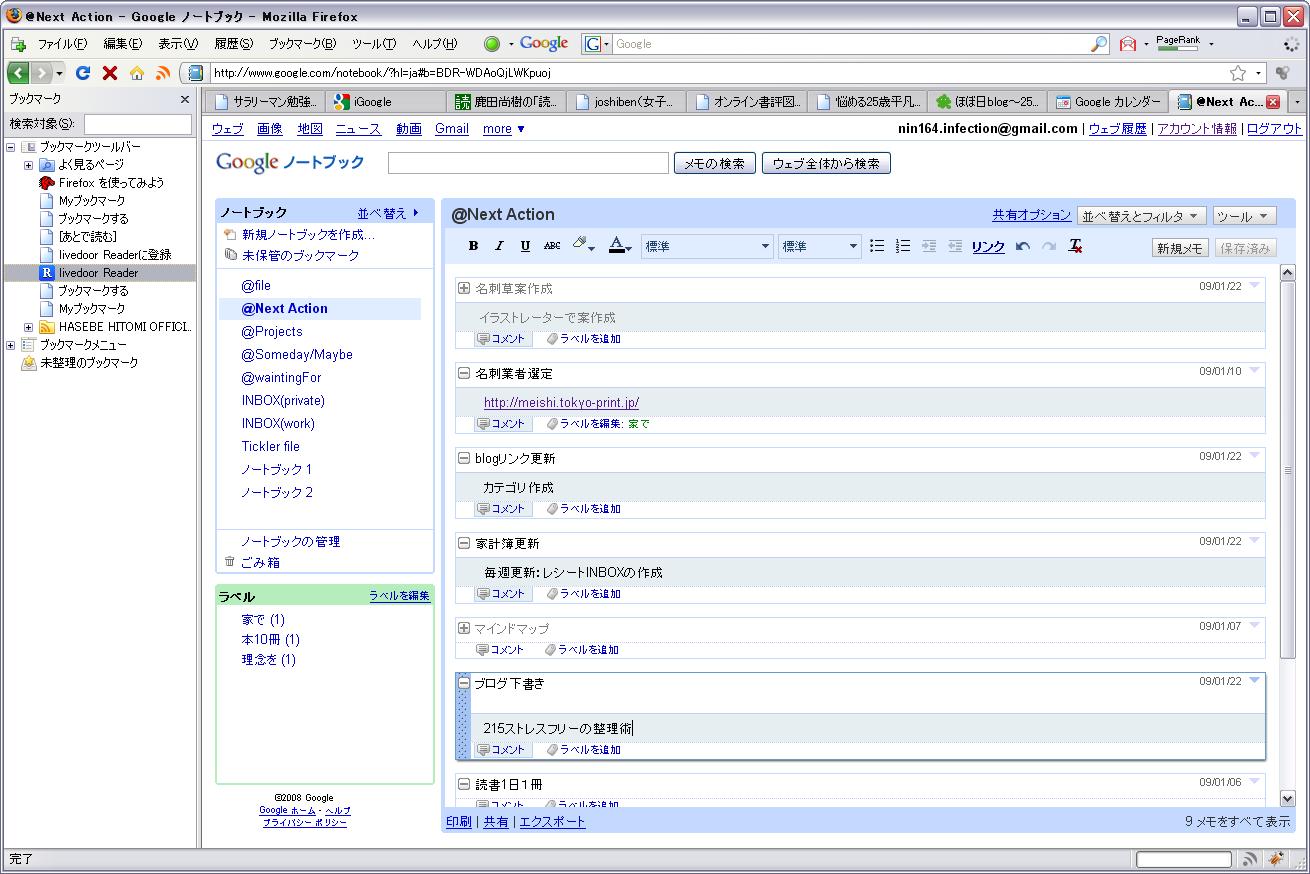Click the new notebook icon beside 新規ノートブックを作成

point(231,235)
